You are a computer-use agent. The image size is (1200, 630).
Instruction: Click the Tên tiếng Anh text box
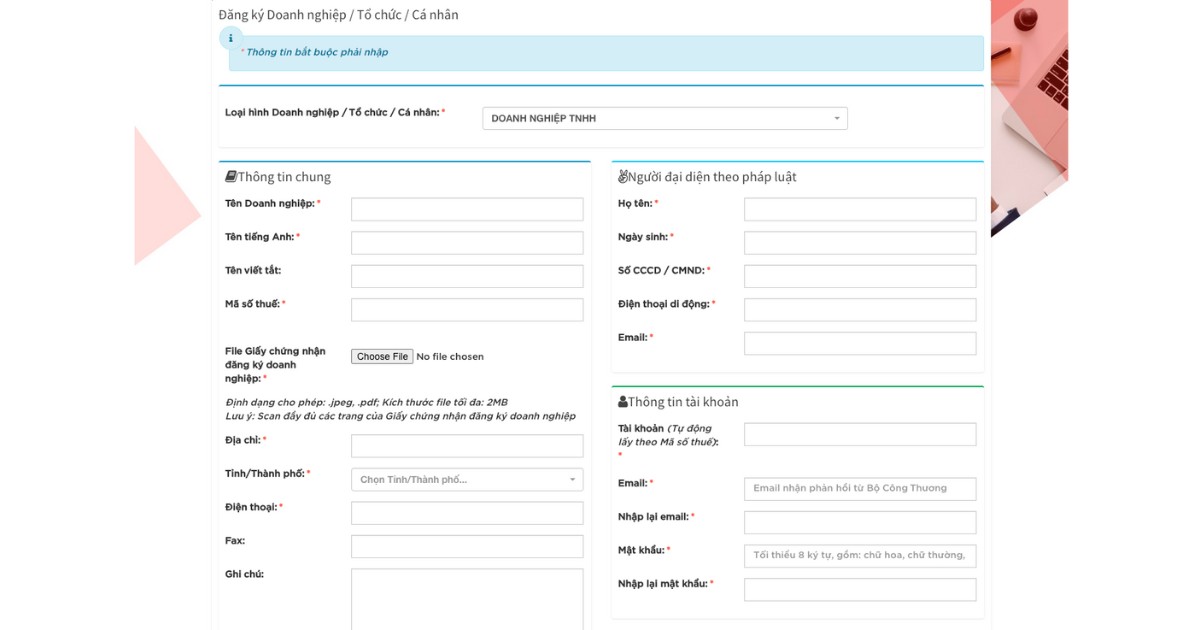tap(466, 243)
